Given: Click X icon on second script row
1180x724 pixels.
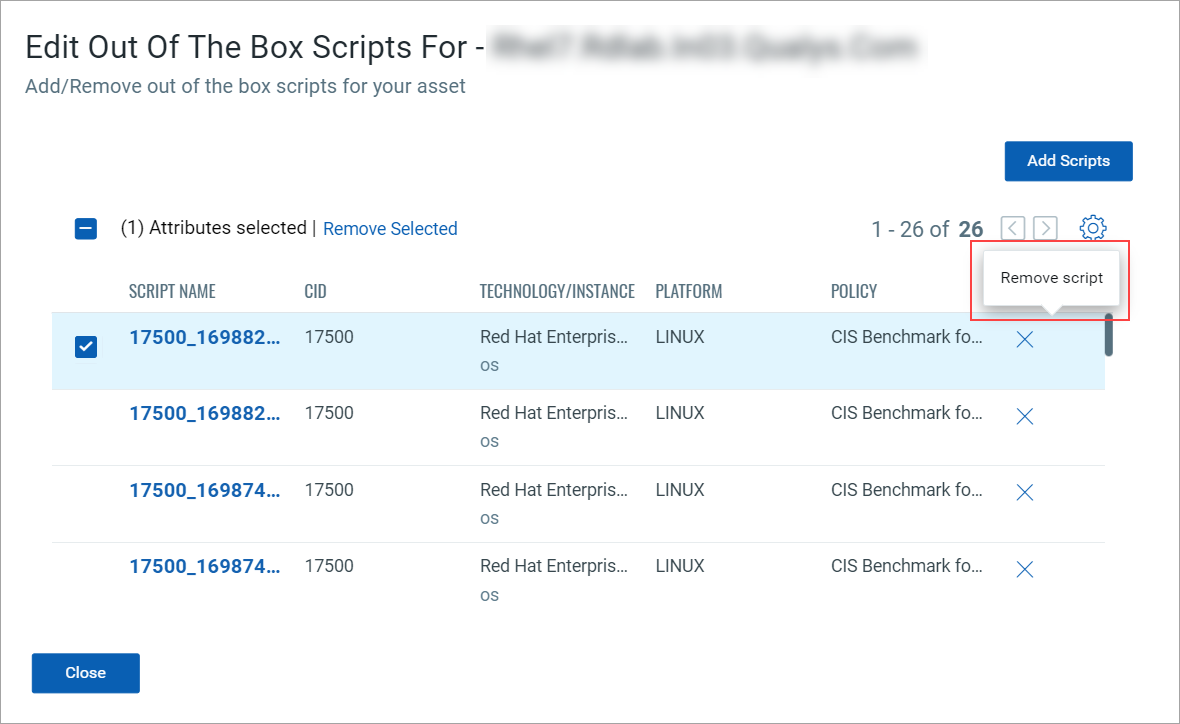Looking at the screenshot, I should [1024, 416].
